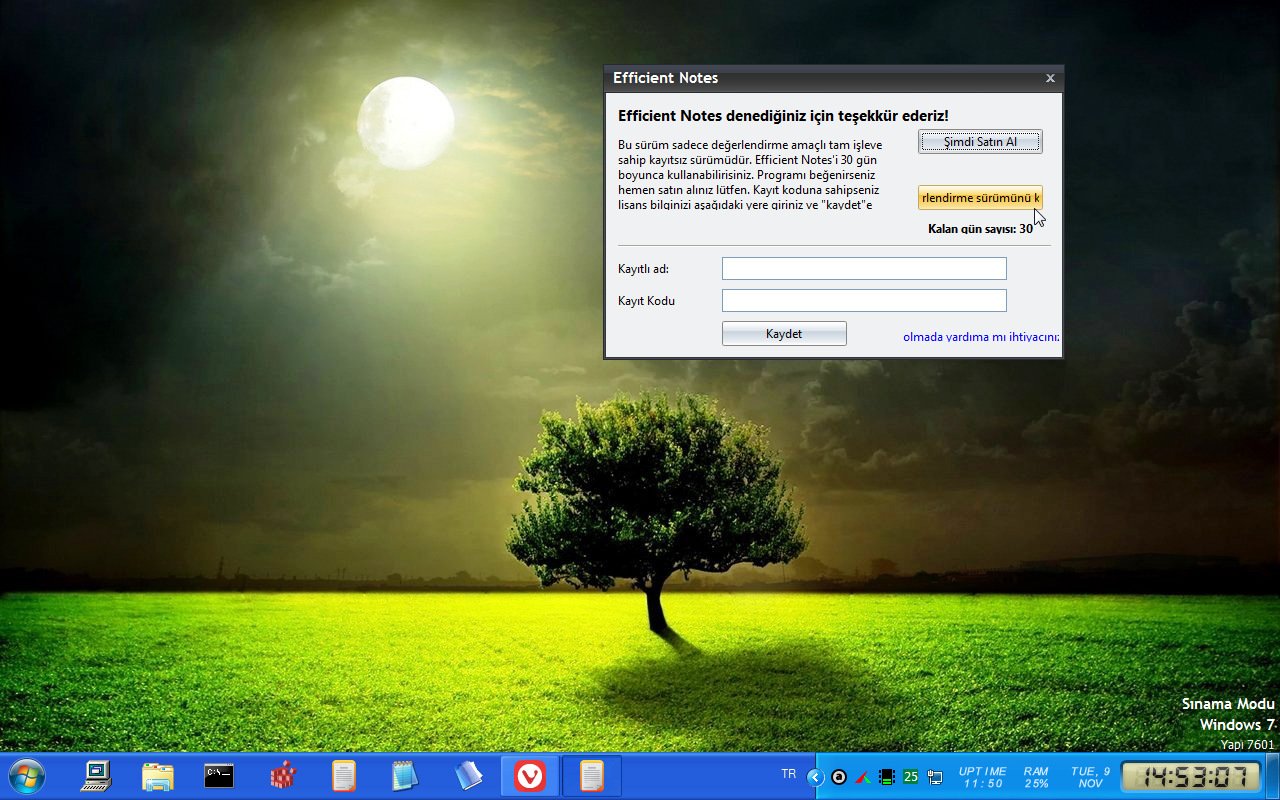Click the Show desktop strip
This screenshot has width=1280, height=800.
[1271, 776]
